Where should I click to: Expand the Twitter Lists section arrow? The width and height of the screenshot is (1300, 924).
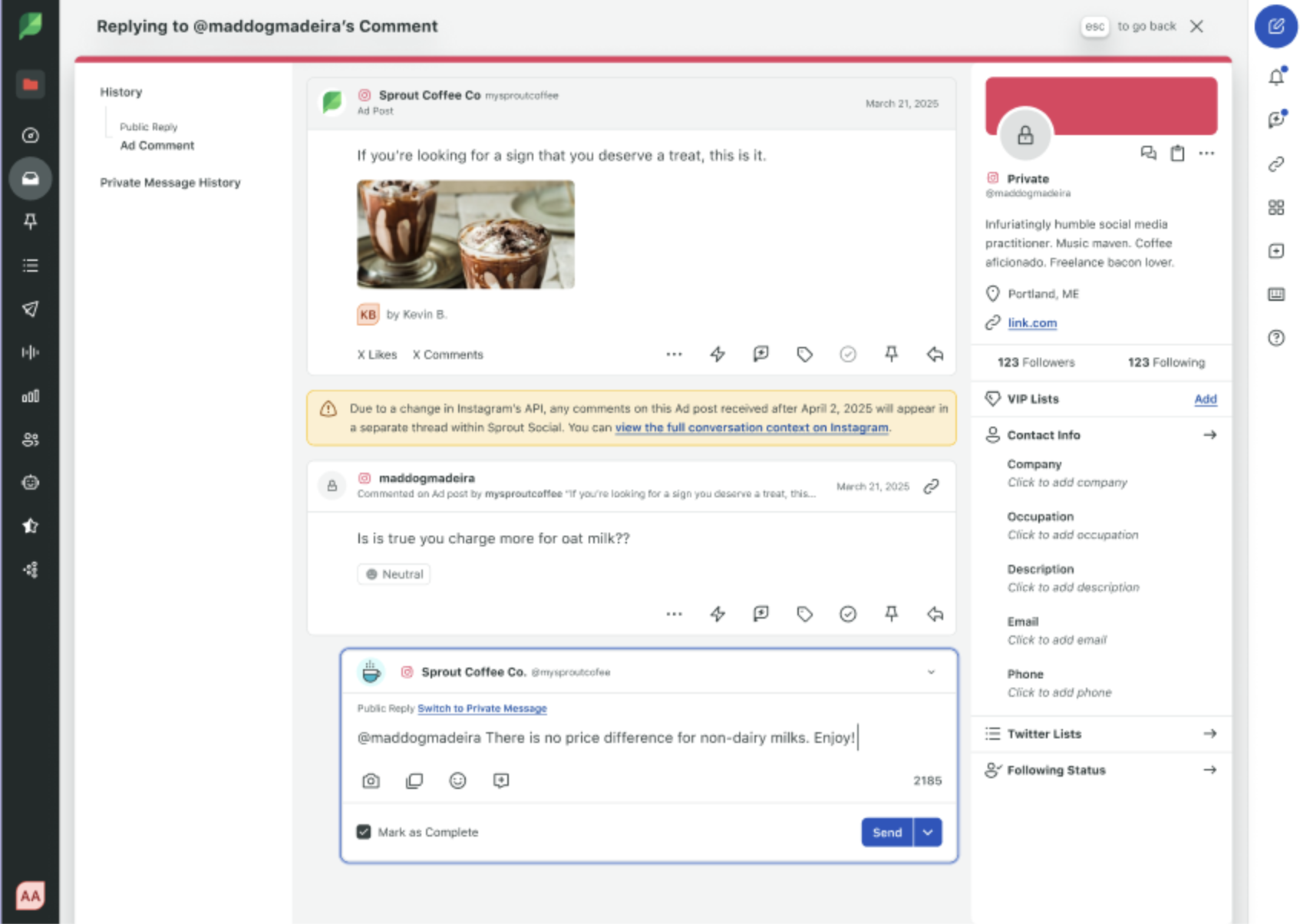(1210, 734)
